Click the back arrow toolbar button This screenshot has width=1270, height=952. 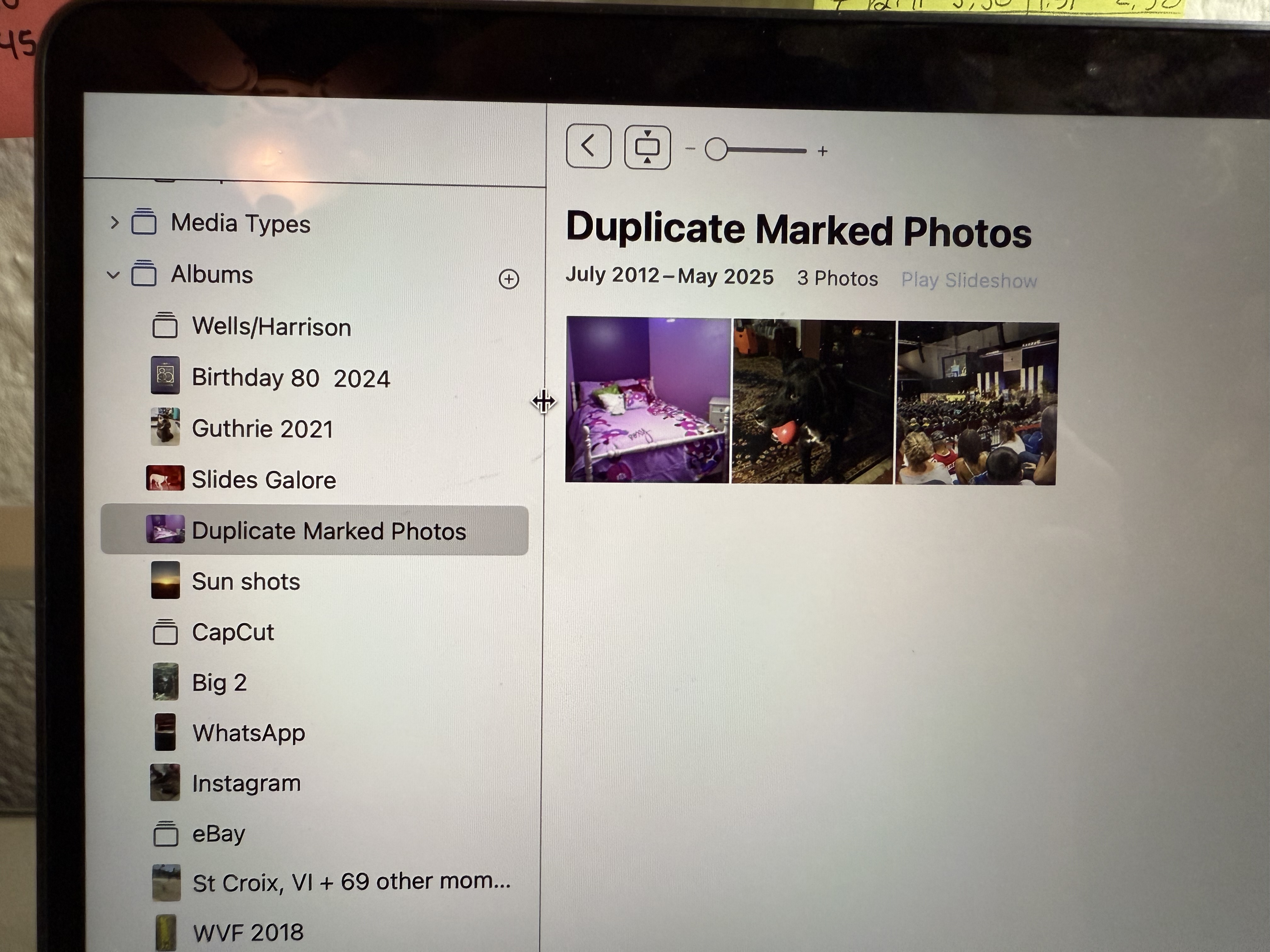tap(588, 146)
